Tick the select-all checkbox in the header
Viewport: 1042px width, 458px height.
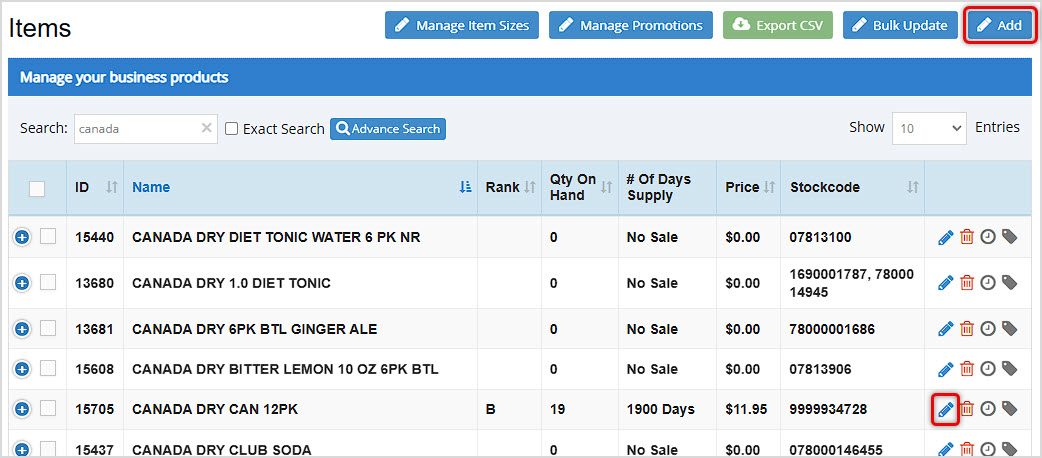37,189
